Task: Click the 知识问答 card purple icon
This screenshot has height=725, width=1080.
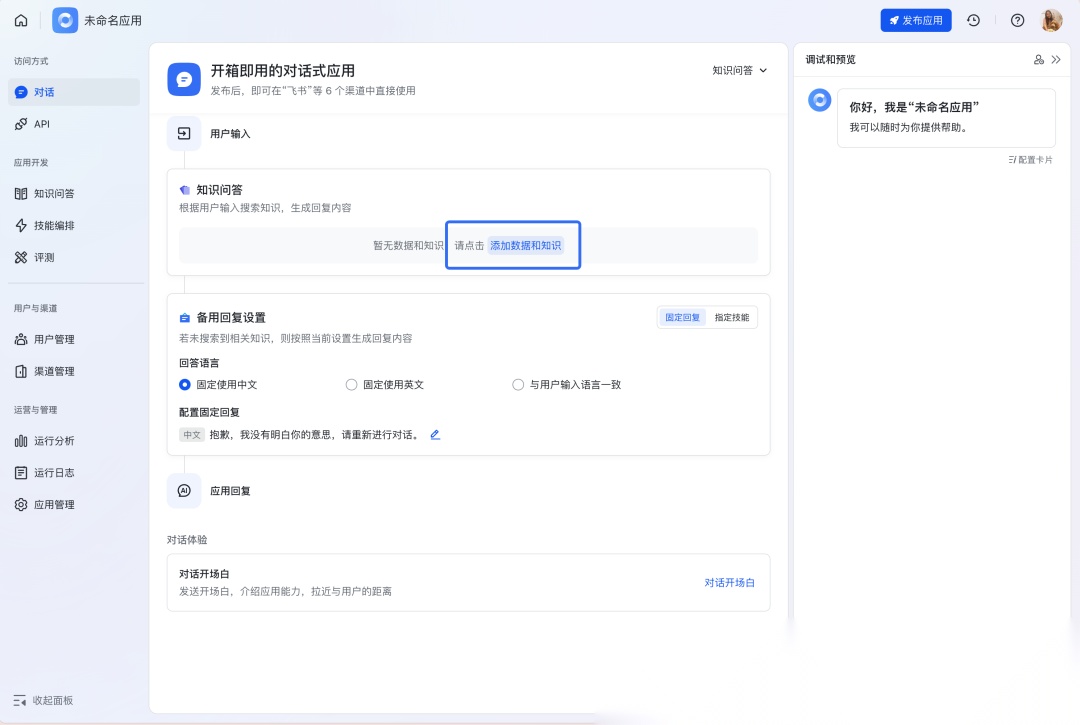Action: (185, 190)
